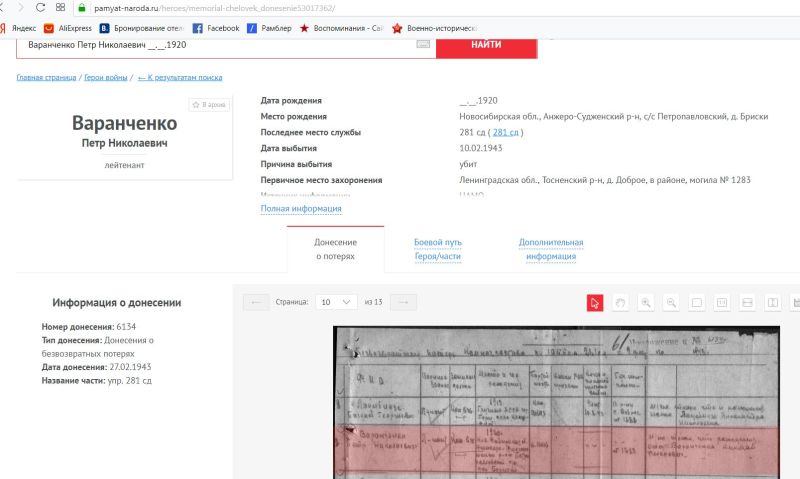Fit document scan to width

click(747, 302)
